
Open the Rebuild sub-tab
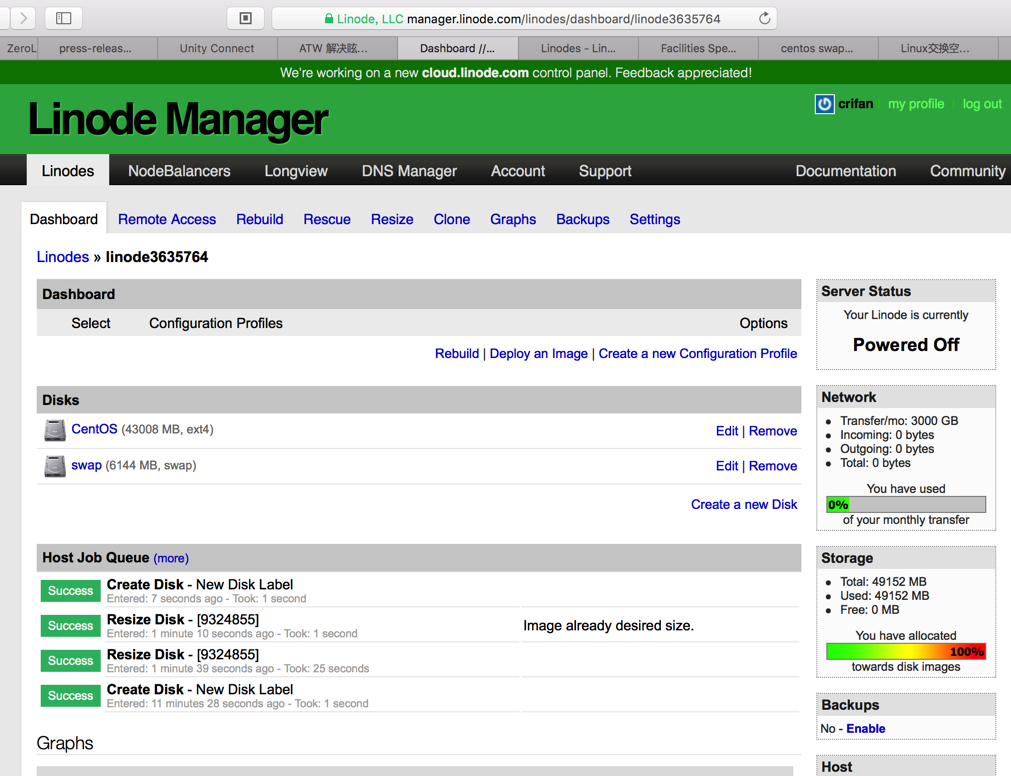(260, 219)
